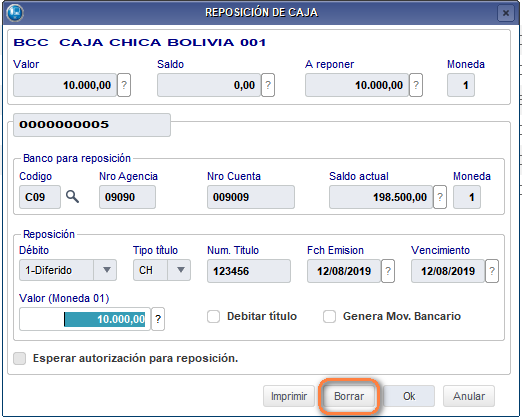Check Genera Mov. Bancario option
Image resolution: width=522 pixels, height=420 pixels.
tap(329, 316)
